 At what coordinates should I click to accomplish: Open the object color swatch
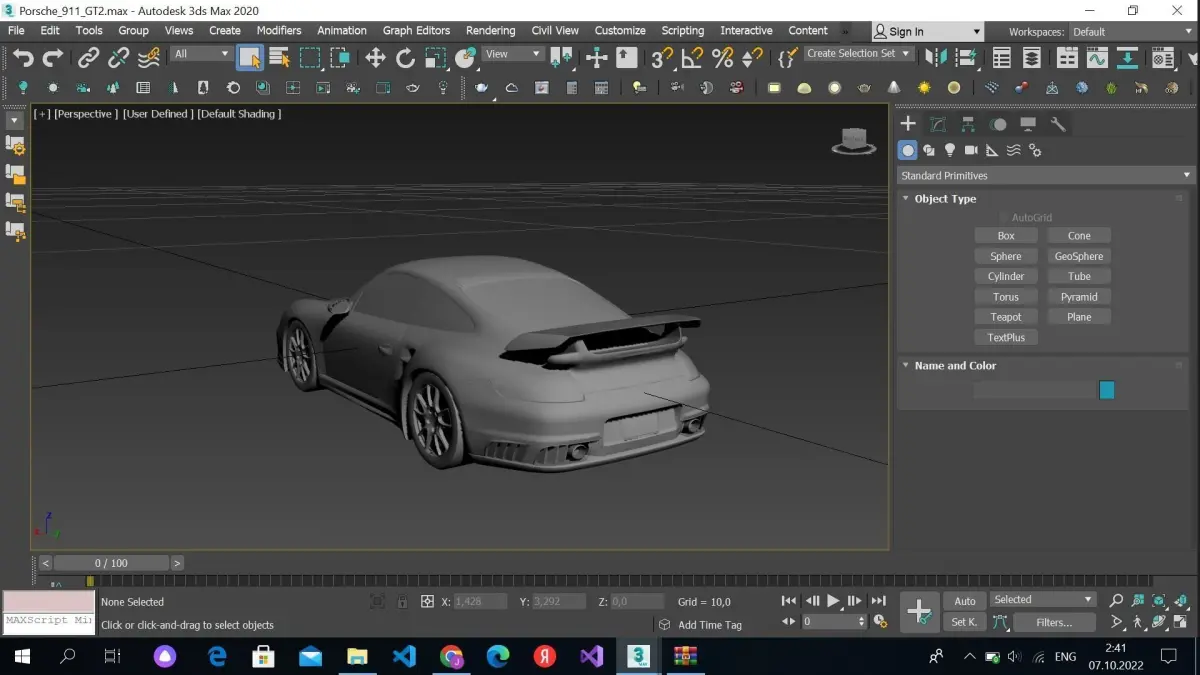pyautogui.click(x=1107, y=390)
